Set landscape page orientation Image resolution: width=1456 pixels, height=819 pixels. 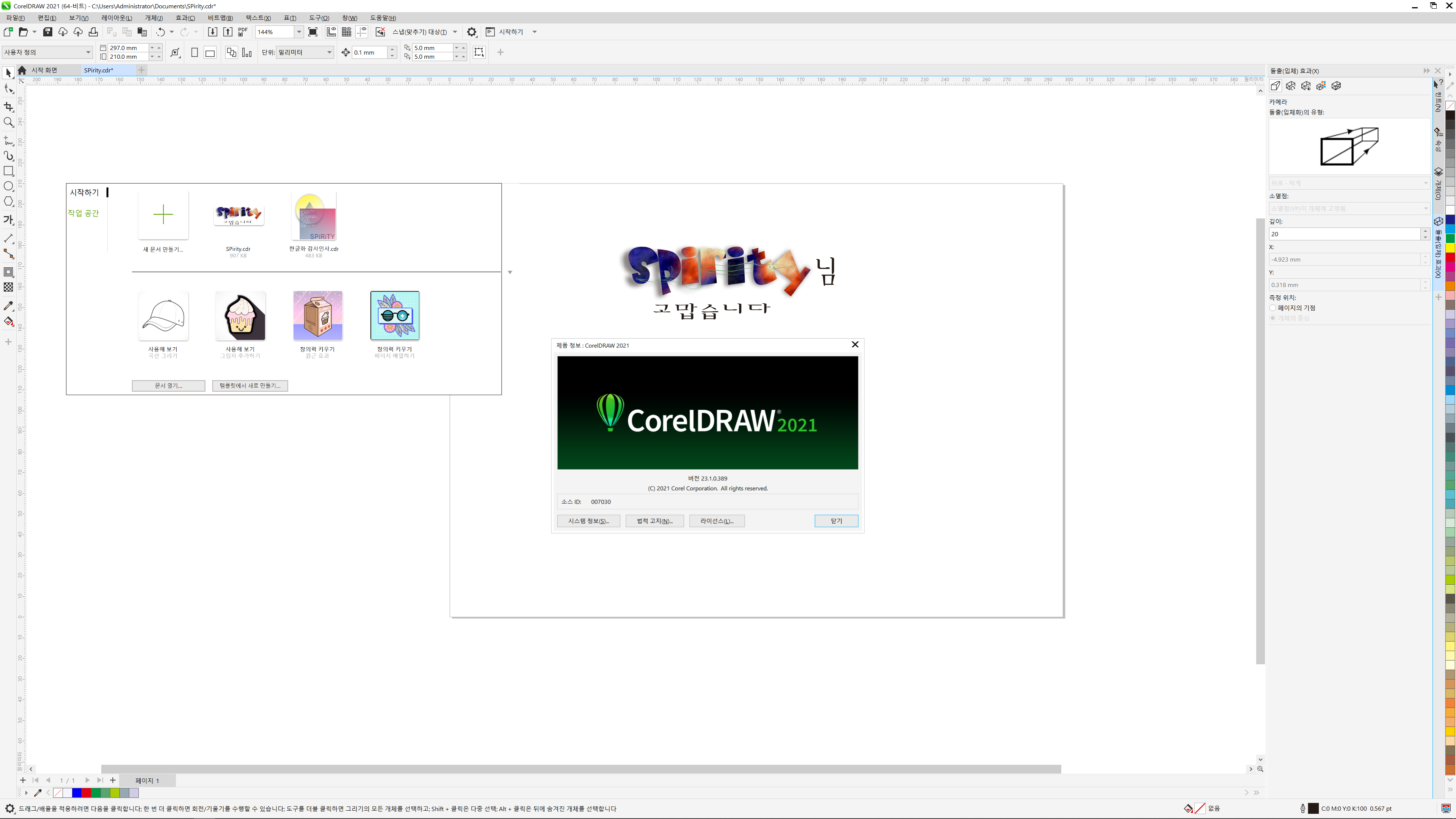(210, 53)
